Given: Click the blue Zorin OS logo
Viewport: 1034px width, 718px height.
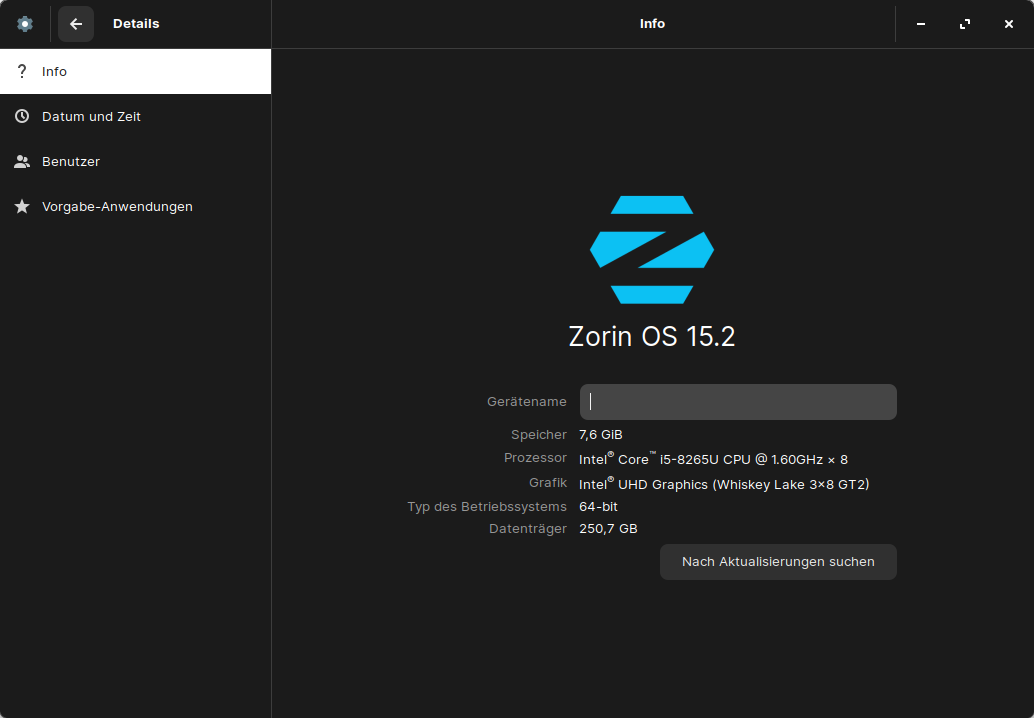Looking at the screenshot, I should pos(652,250).
